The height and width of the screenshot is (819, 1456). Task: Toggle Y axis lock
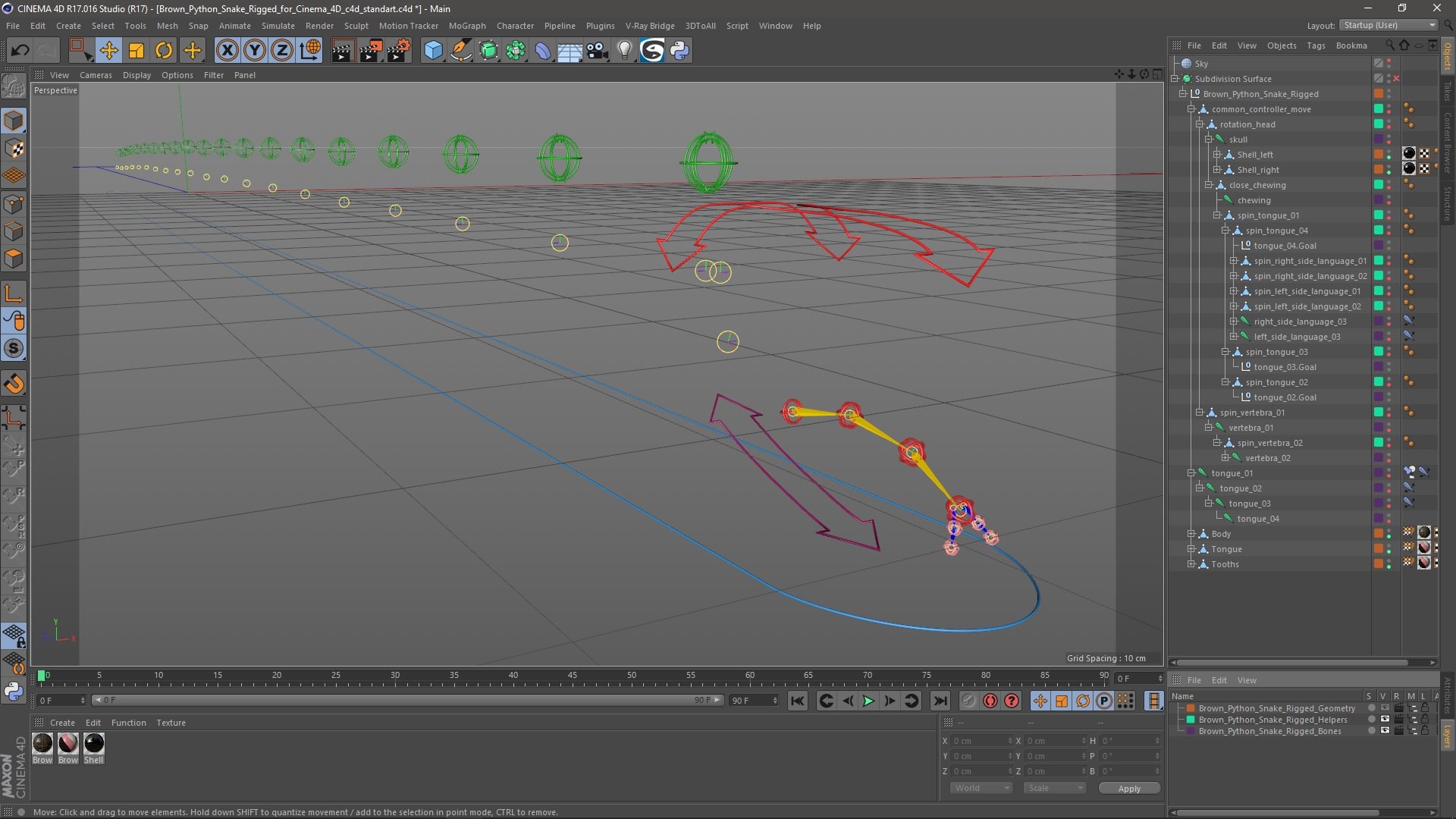click(x=255, y=51)
